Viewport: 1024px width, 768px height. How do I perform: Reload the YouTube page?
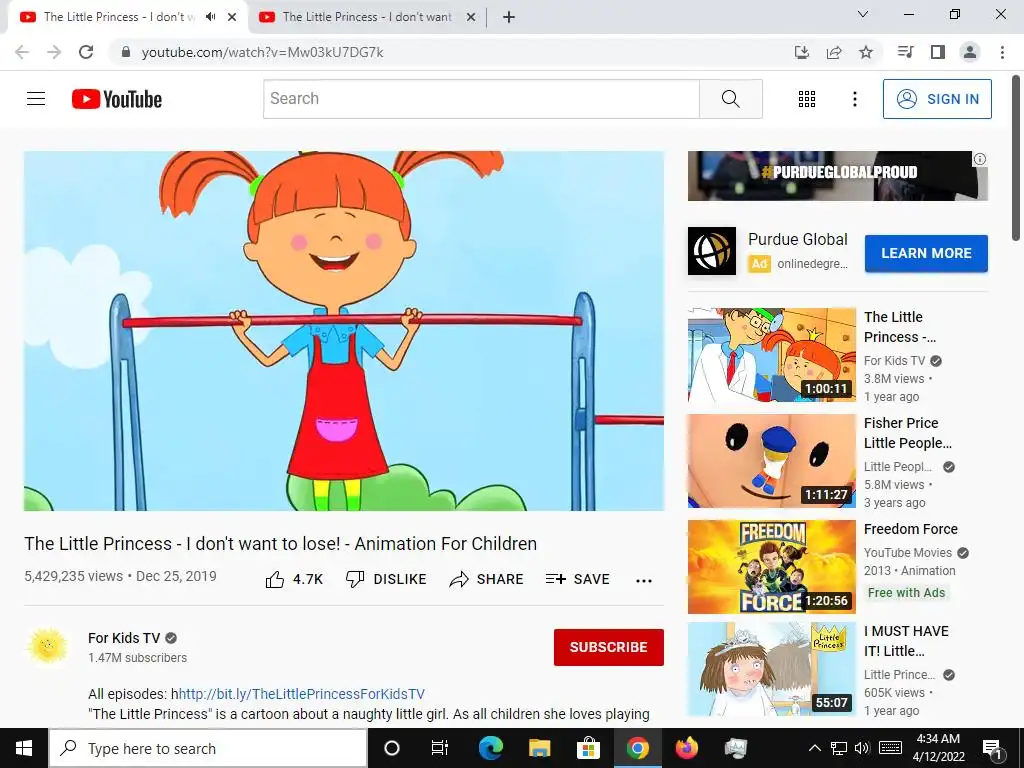click(86, 52)
